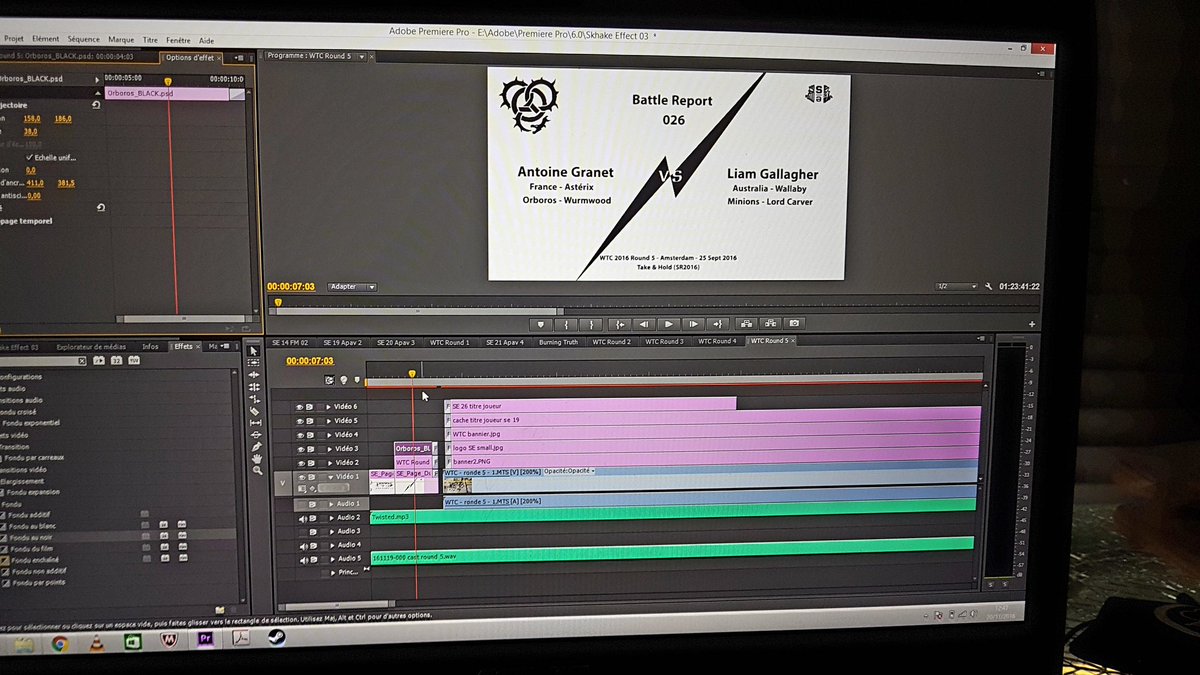Open the button editor plus icon
Screen dimensions: 1200x675
1032,324
